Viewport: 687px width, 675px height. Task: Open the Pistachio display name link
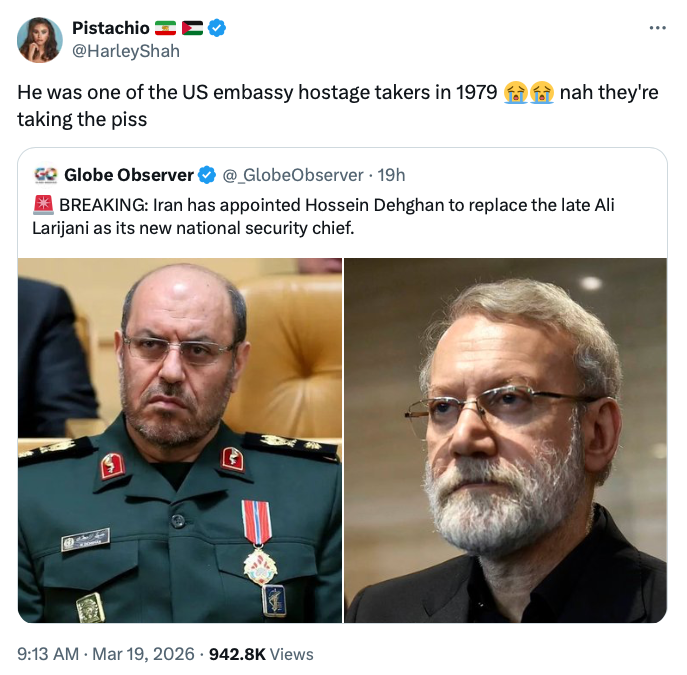click(x=110, y=28)
